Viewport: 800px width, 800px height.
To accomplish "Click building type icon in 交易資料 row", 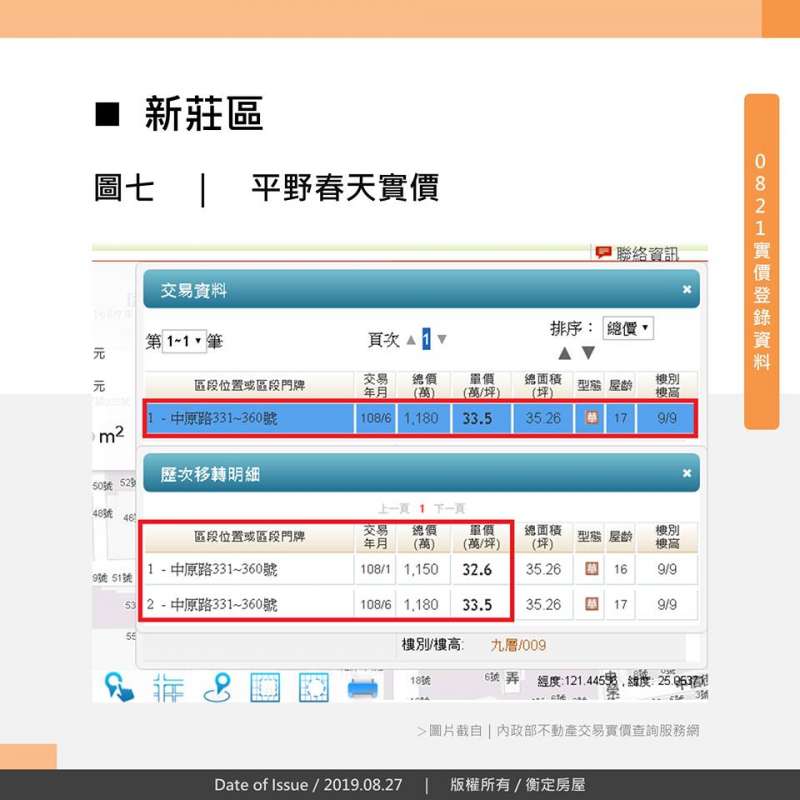I will click(x=592, y=418).
